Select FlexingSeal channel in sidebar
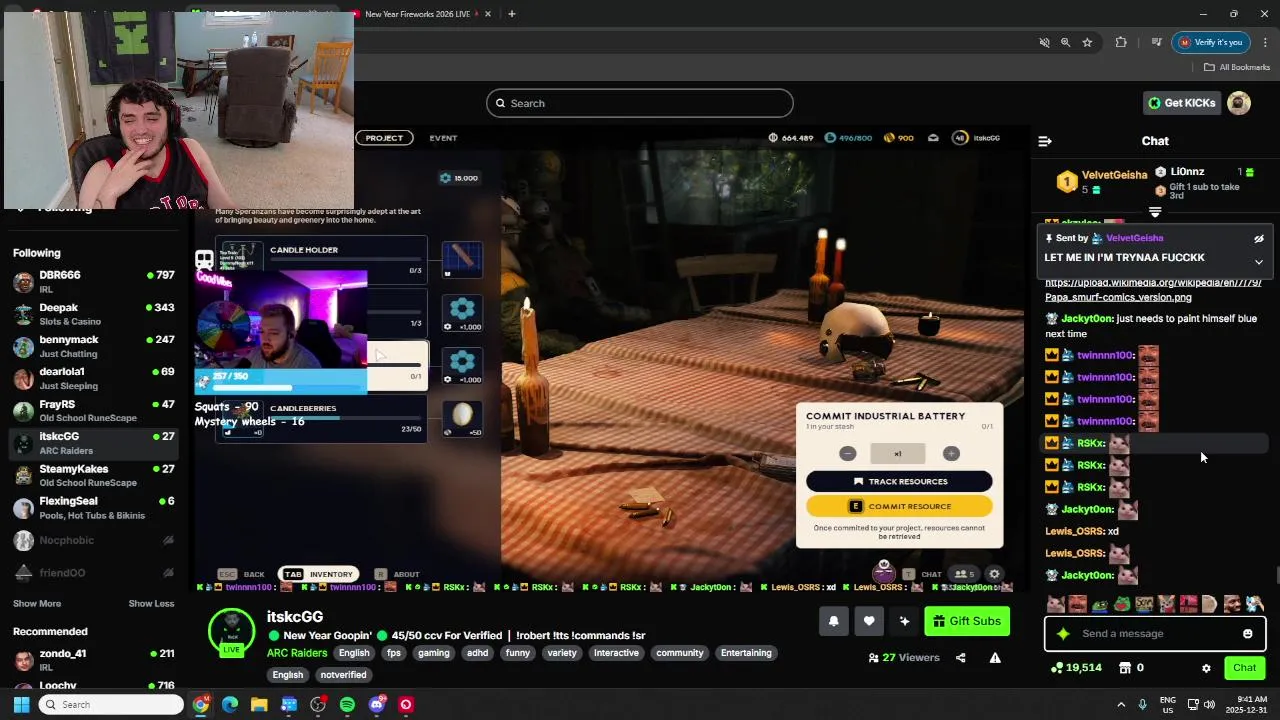 click(94, 508)
